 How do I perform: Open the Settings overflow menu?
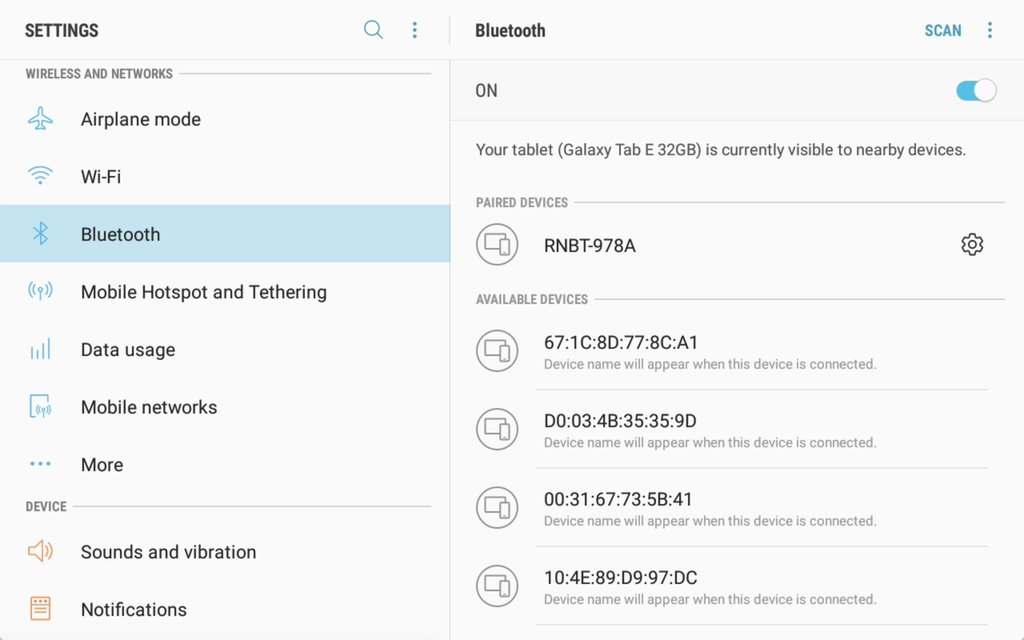pyautogui.click(x=415, y=30)
